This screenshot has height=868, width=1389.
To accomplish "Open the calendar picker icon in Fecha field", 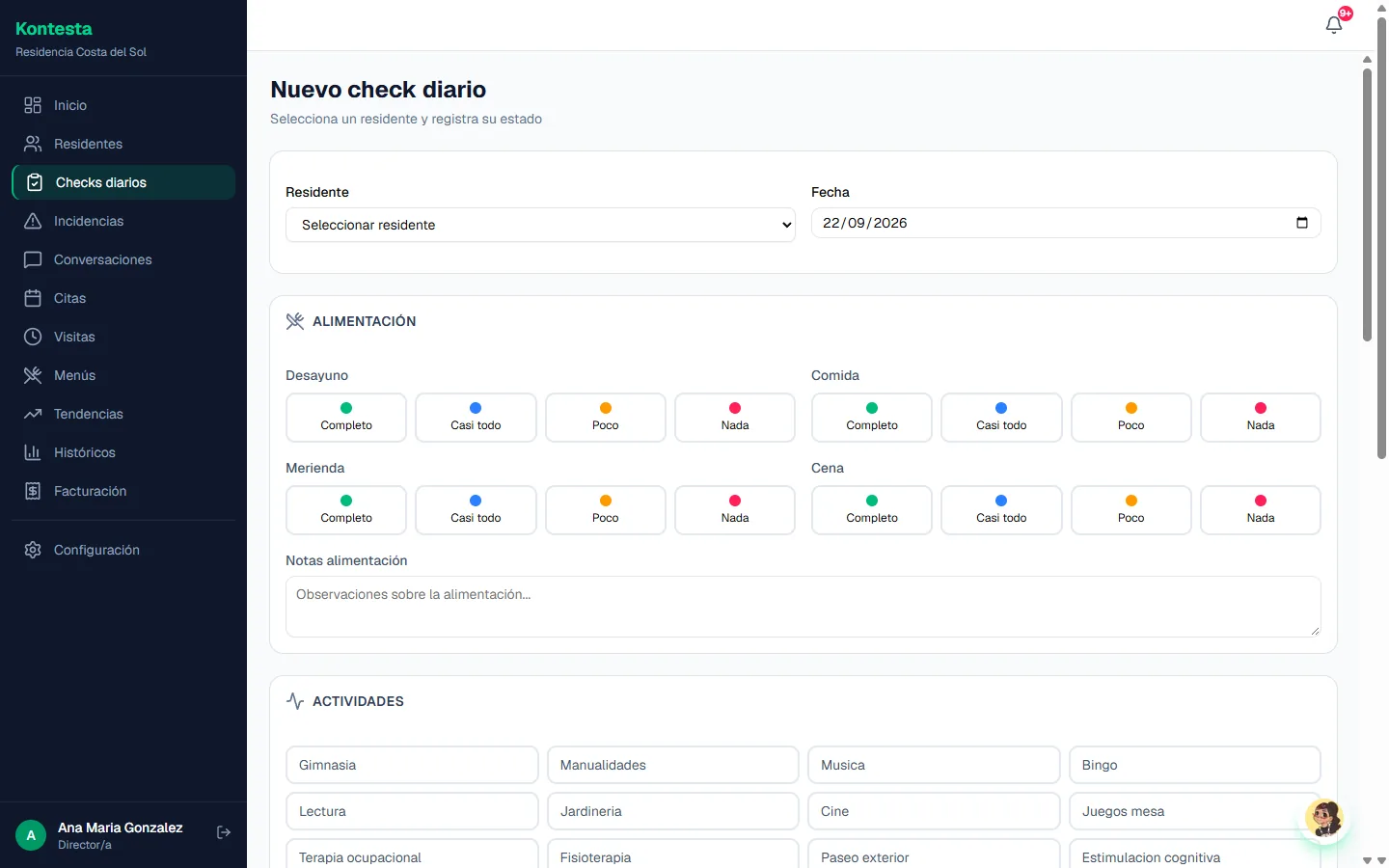I will click(x=1302, y=223).
